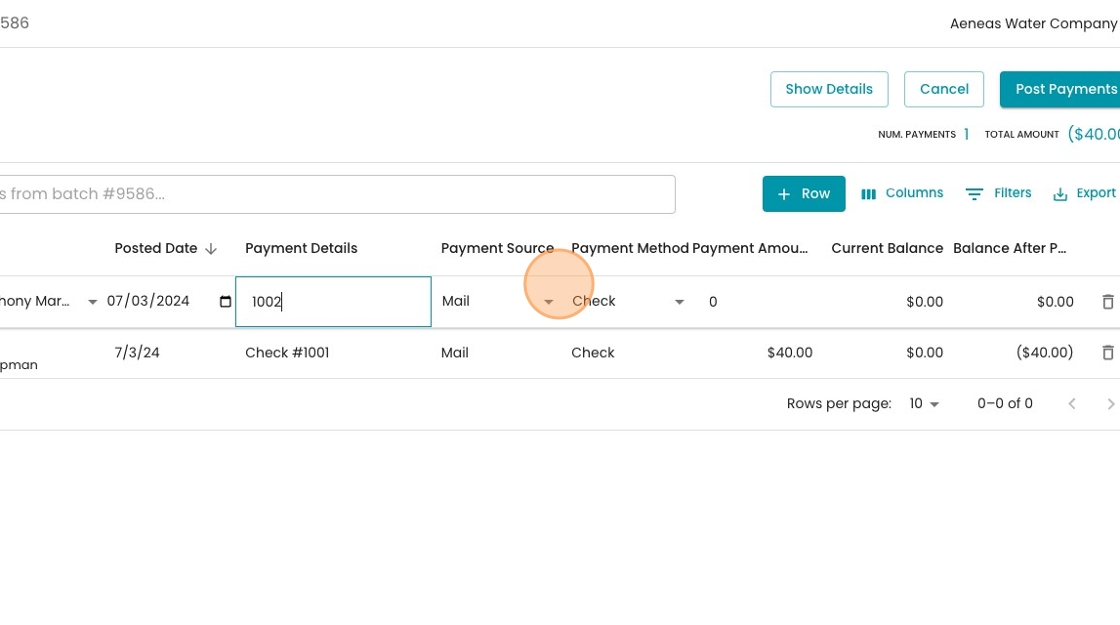
Task: Open the date picker calendar icon
Action: pyautogui.click(x=225, y=301)
